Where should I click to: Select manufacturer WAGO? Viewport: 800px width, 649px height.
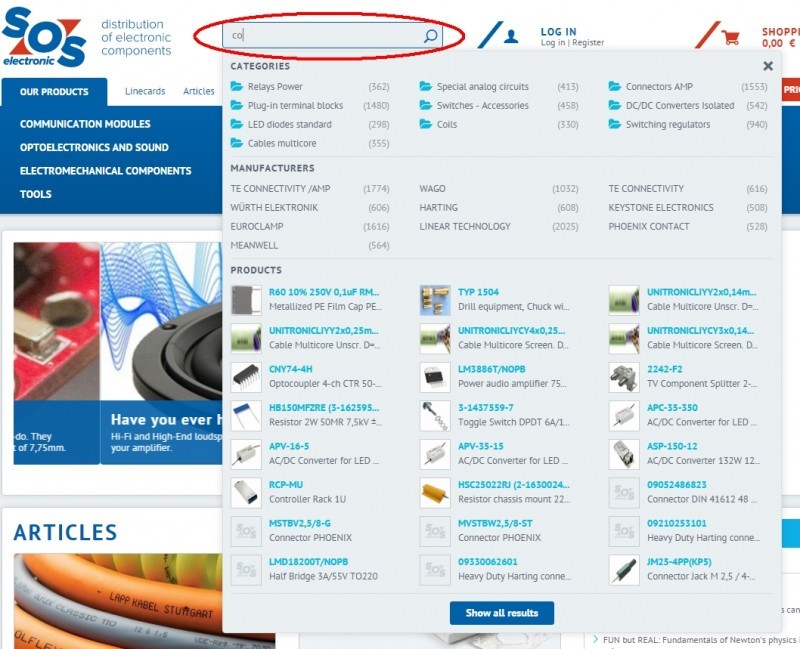point(432,189)
